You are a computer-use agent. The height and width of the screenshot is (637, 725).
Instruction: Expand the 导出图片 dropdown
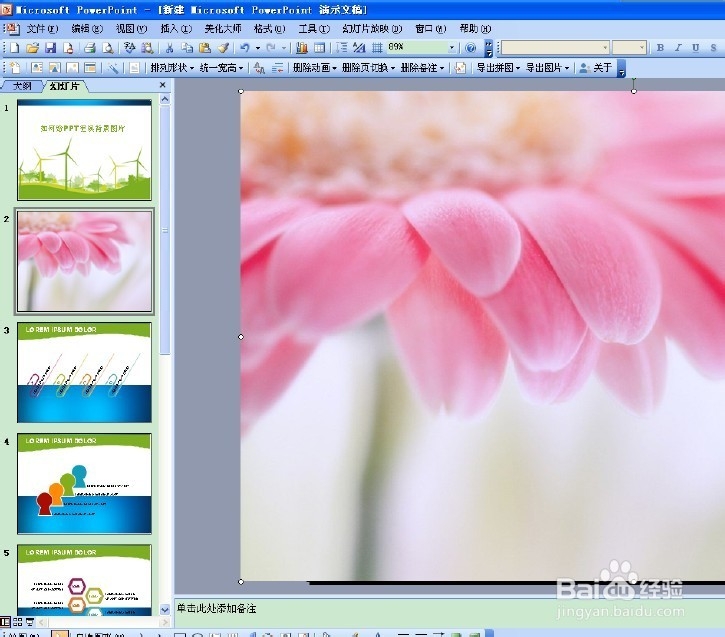(567, 68)
